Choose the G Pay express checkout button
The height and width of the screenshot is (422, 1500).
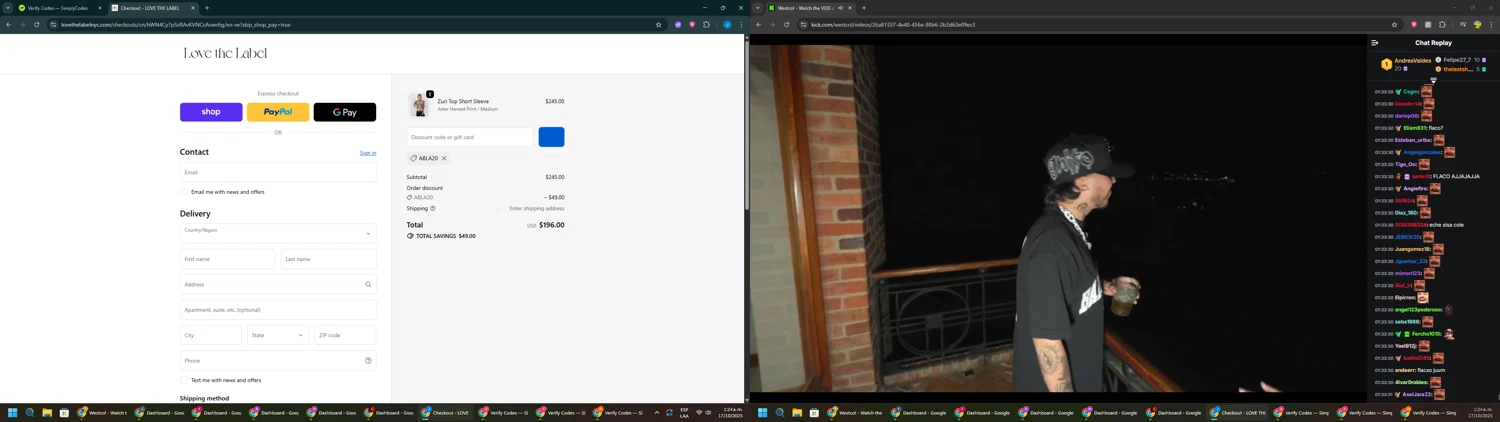(x=345, y=112)
